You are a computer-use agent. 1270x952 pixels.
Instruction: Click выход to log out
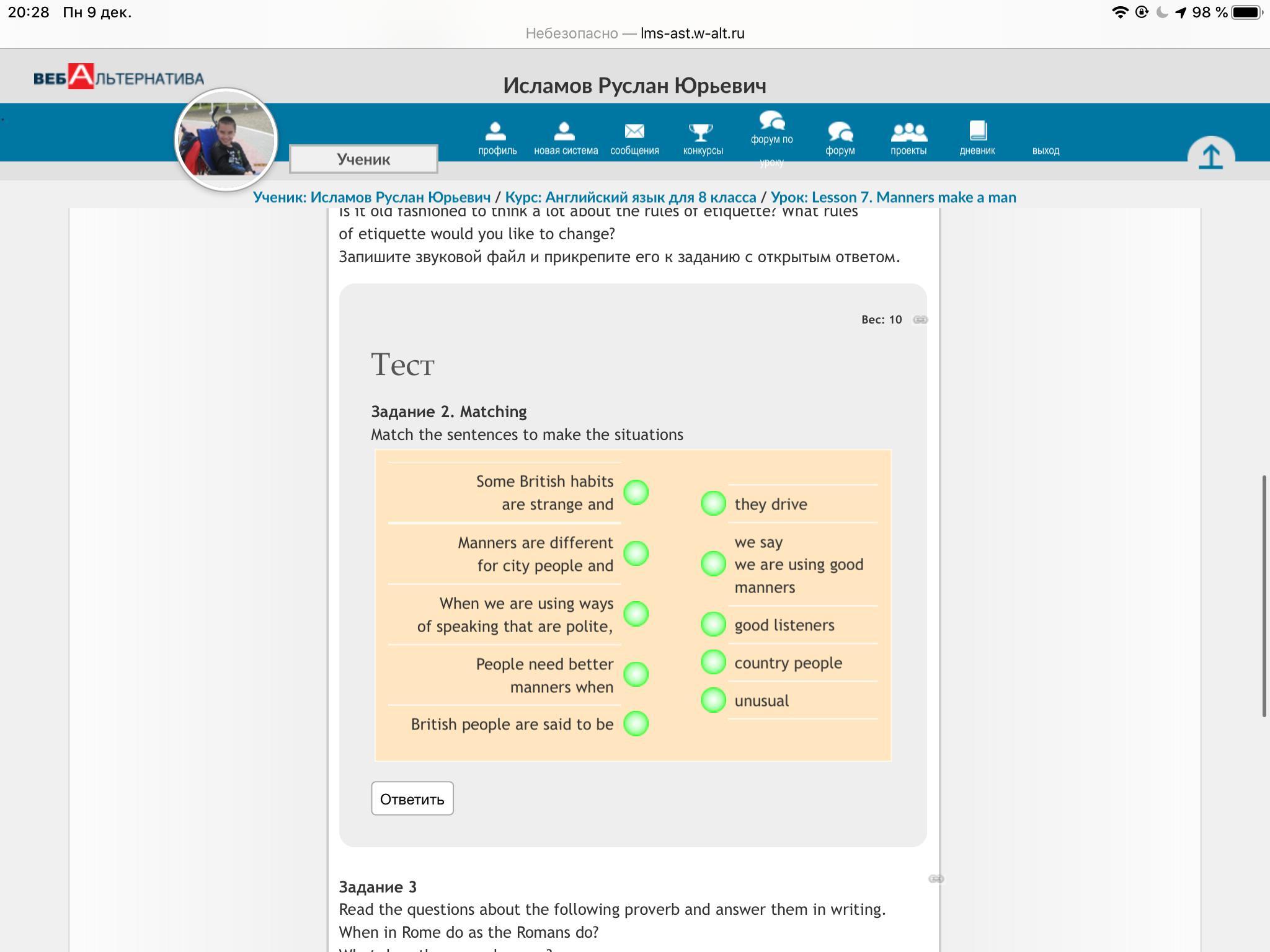pyautogui.click(x=1046, y=151)
